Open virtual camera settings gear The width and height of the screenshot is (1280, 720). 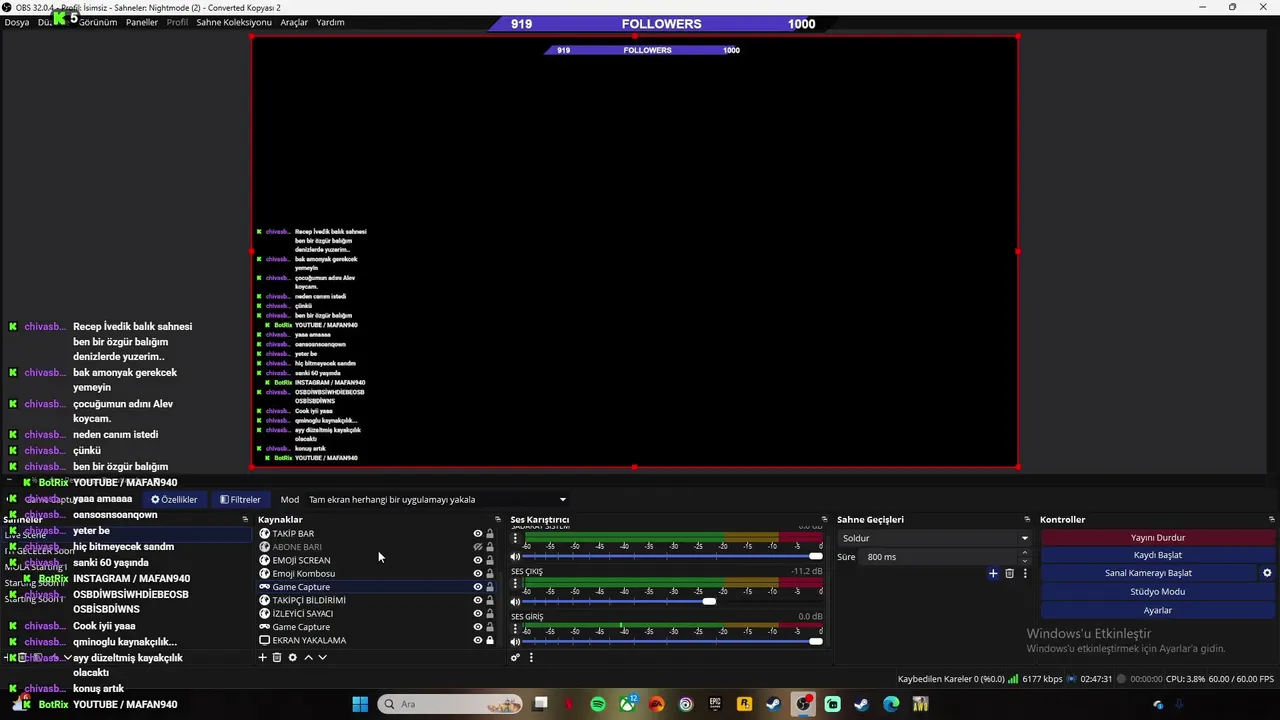click(x=1267, y=573)
